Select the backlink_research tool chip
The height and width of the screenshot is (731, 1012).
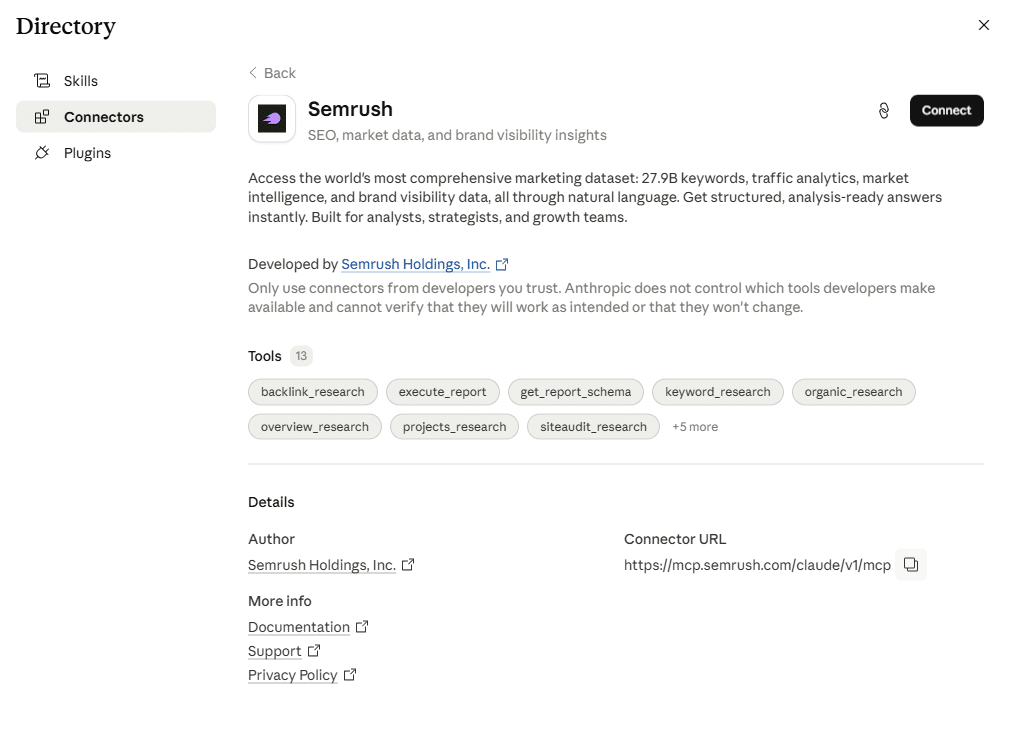[312, 392]
